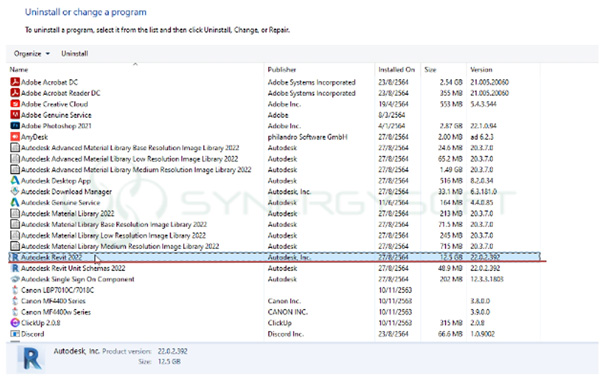600x378 pixels.
Task: Click publisher Discord Inc. cell
Action: [285, 334]
